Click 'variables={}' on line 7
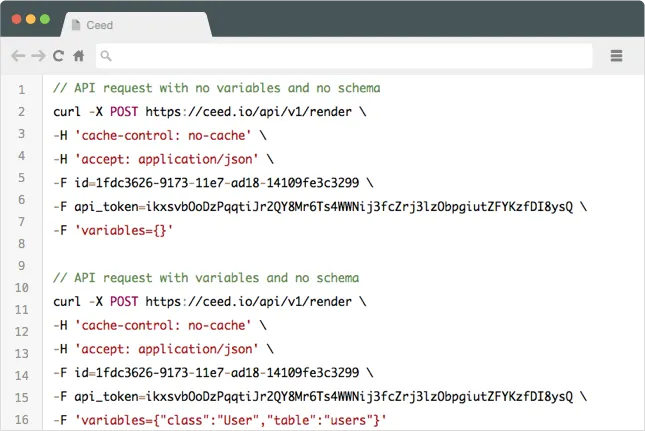This screenshot has height=431, width=645. 124,230
